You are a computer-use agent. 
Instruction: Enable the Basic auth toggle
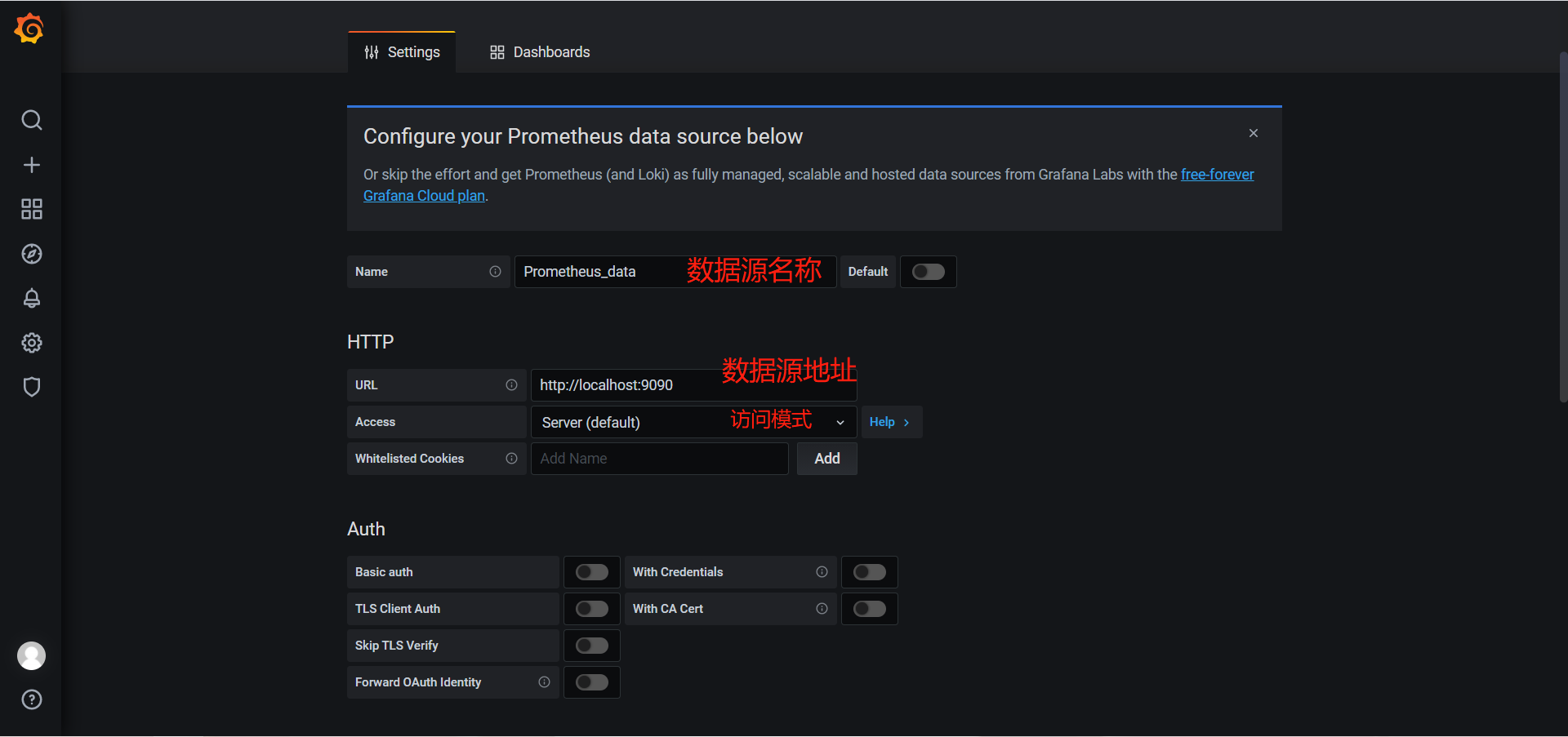pos(591,572)
